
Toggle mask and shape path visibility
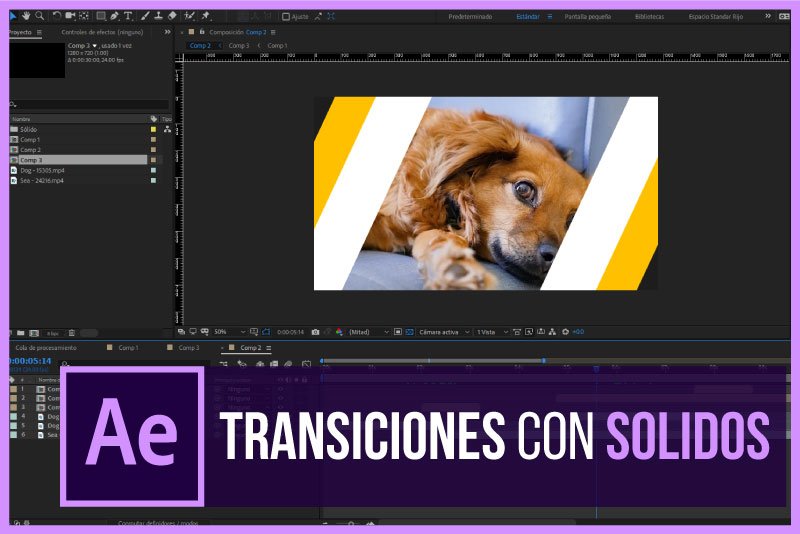266,332
